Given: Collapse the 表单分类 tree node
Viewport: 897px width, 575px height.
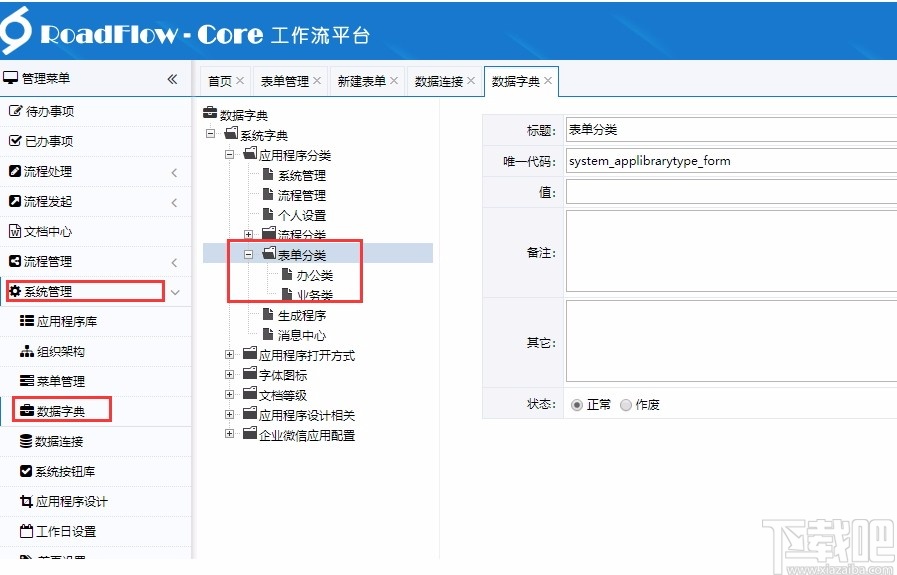Looking at the screenshot, I should [x=248, y=254].
